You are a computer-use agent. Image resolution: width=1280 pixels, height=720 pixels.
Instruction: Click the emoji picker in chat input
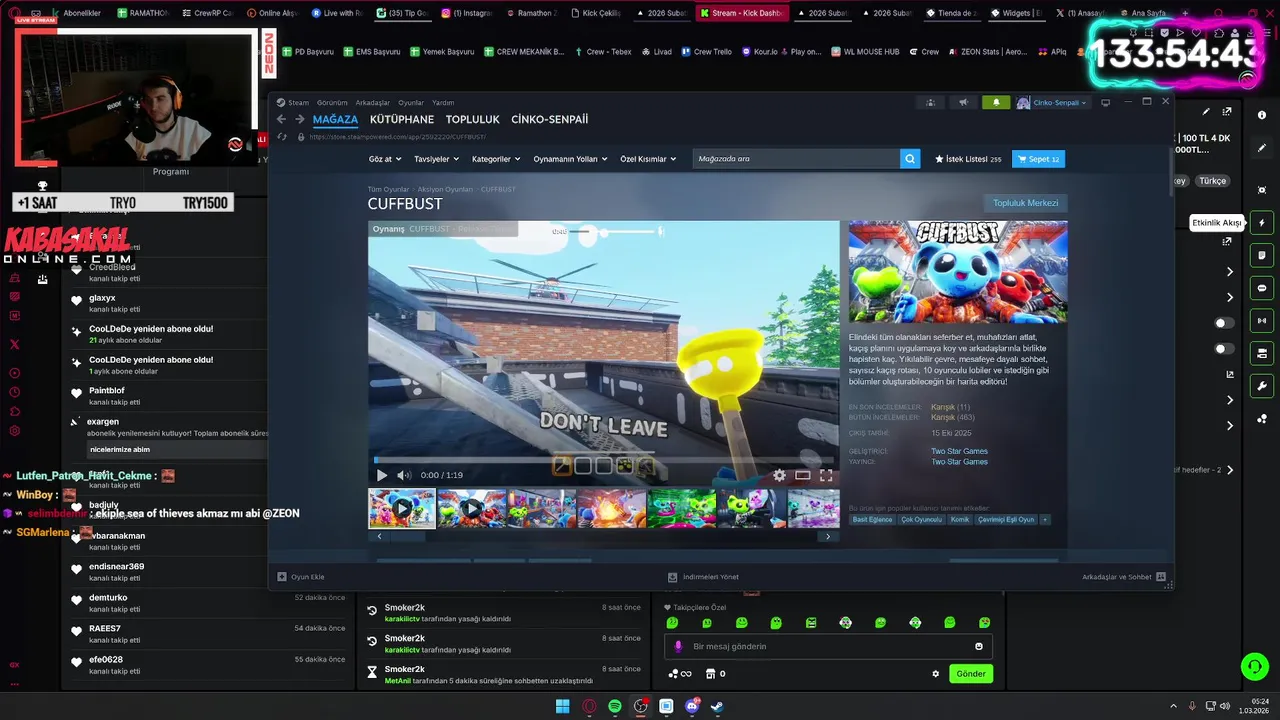(x=979, y=646)
